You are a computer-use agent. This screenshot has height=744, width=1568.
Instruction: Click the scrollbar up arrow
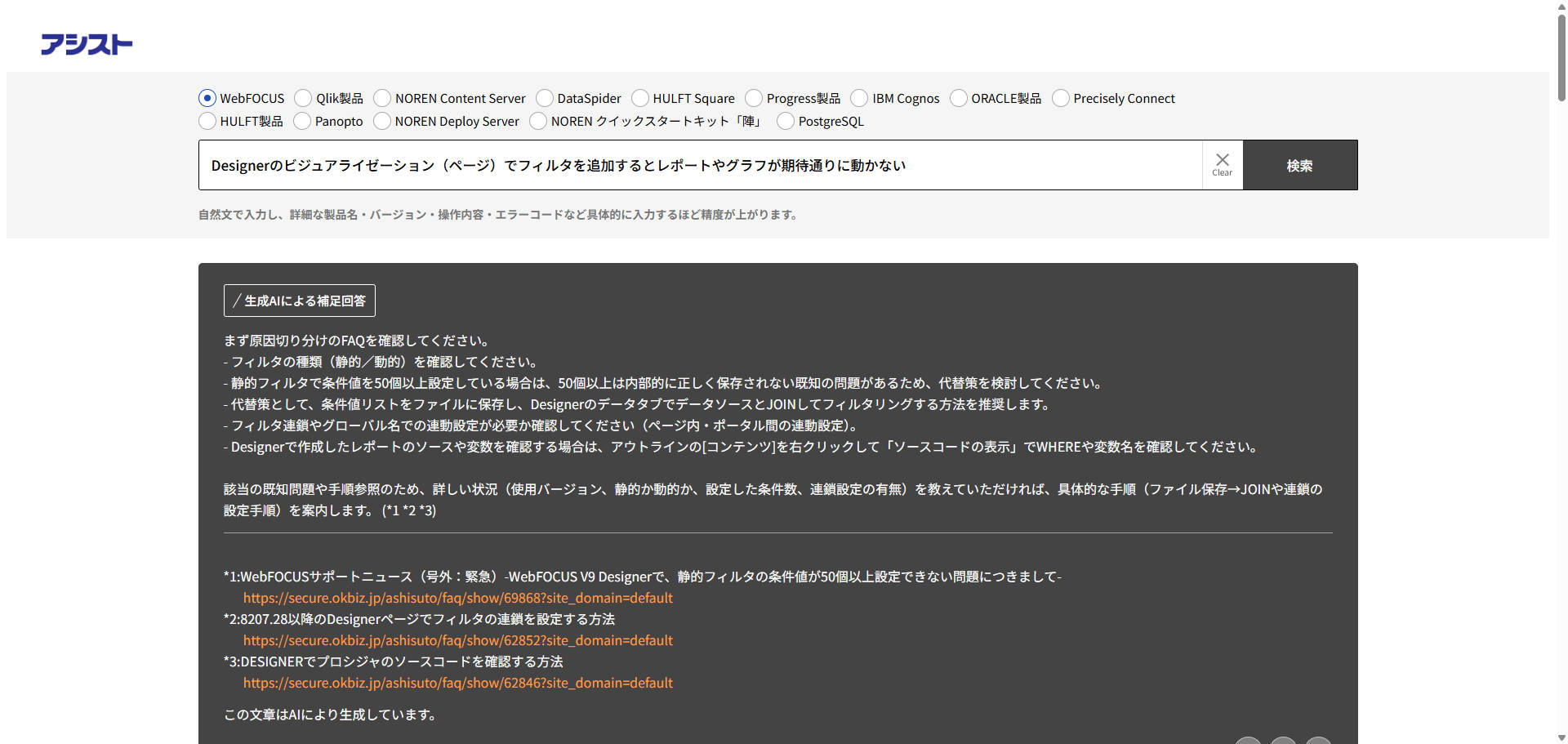point(1561,5)
